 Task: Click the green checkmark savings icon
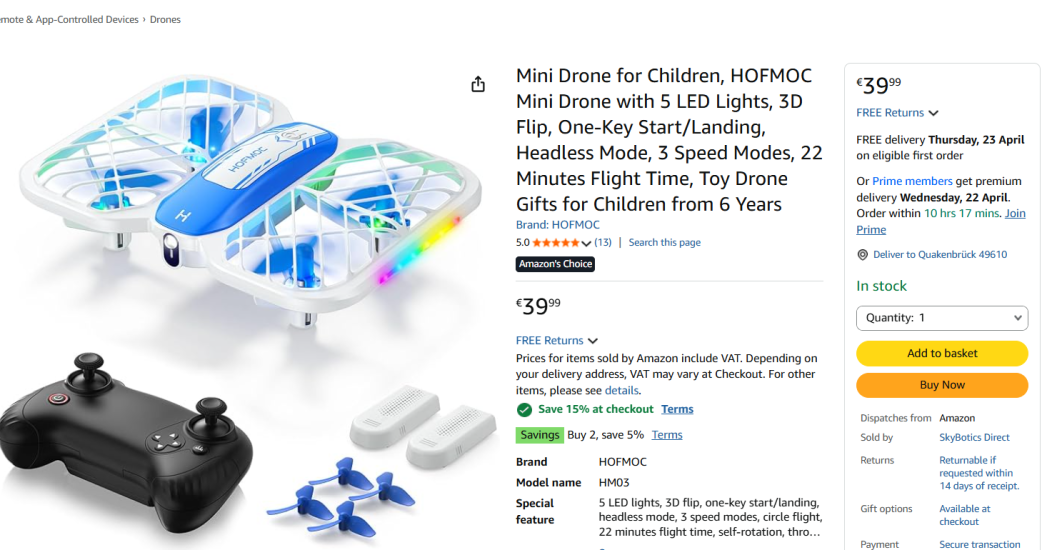pyautogui.click(x=524, y=409)
